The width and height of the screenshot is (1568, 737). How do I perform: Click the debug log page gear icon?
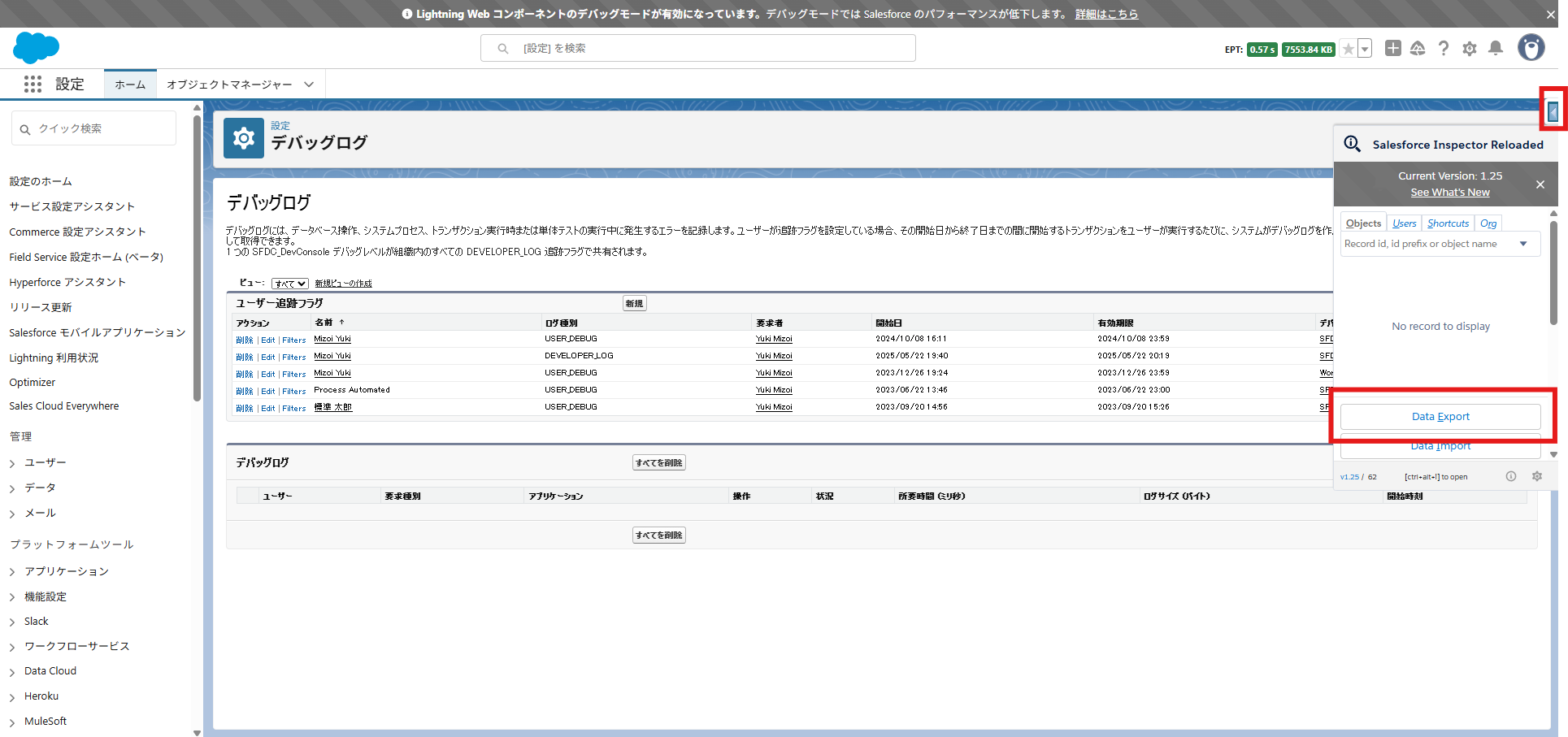[244, 138]
